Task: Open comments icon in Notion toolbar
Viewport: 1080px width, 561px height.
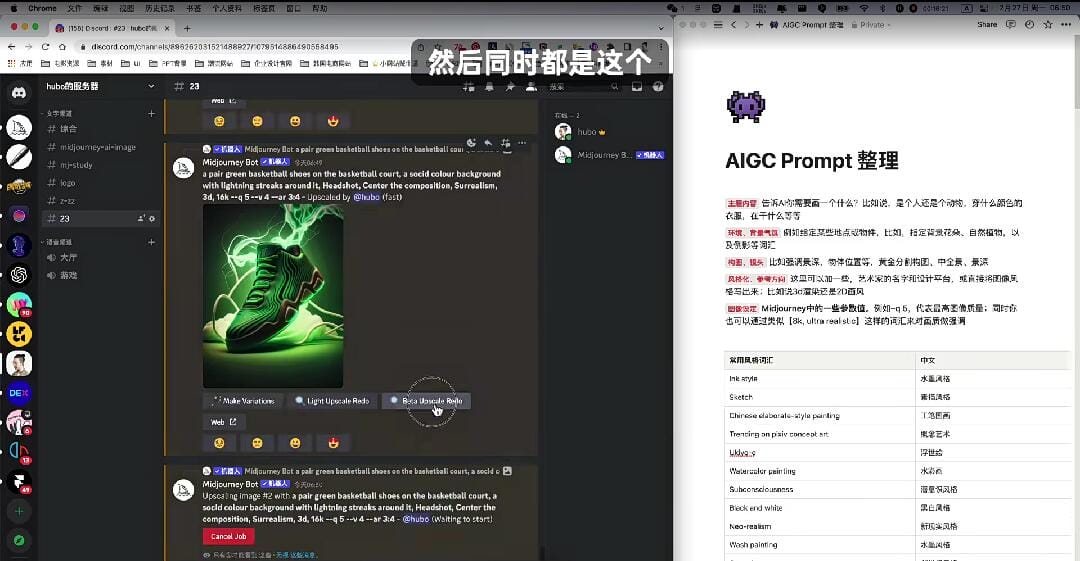Action: [1010, 25]
